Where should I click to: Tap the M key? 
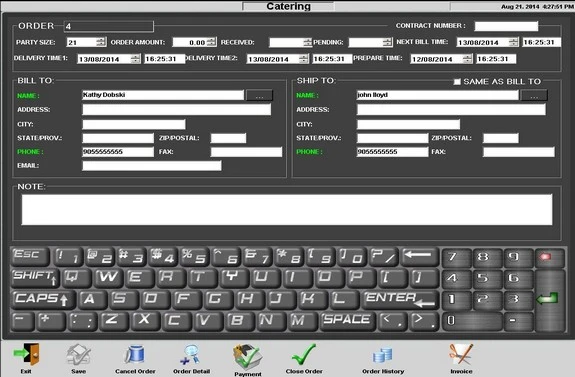pyautogui.click(x=303, y=321)
